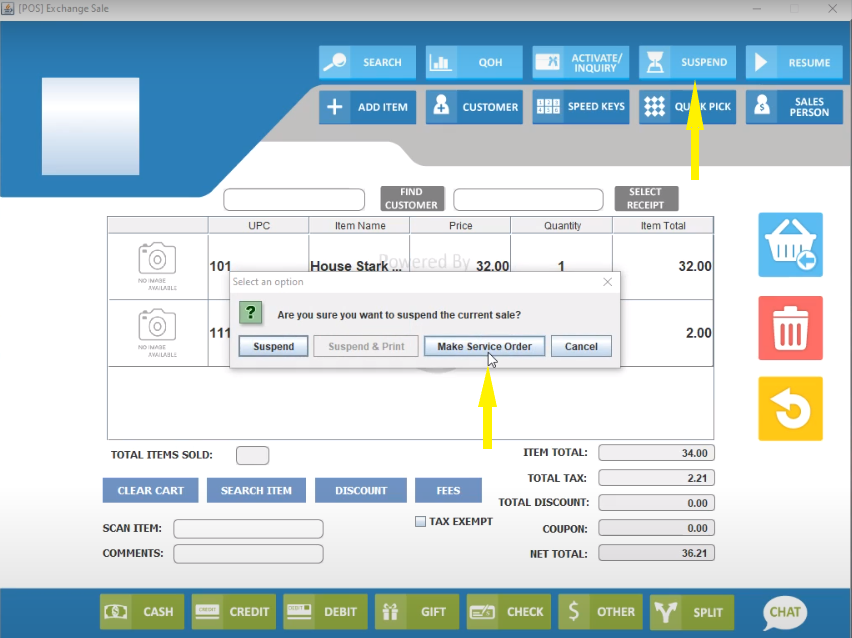Screen dimensions: 852x638
Task: Click the Search Item button
Action: (x=256, y=491)
